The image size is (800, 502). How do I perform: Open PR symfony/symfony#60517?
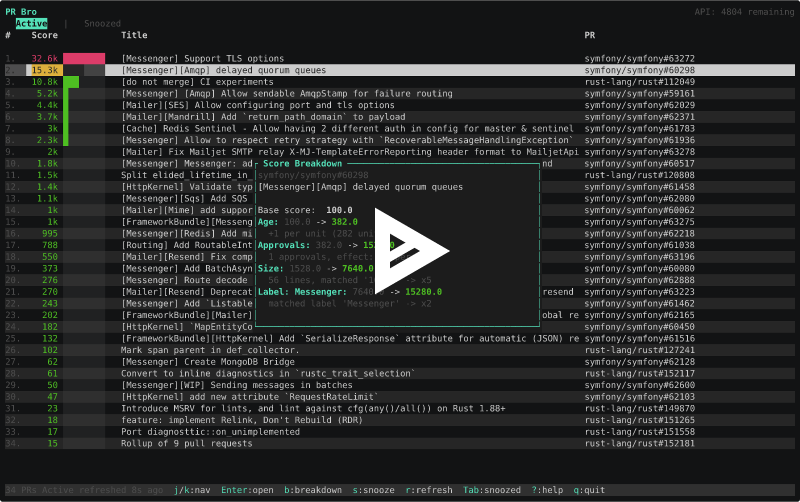pos(639,164)
